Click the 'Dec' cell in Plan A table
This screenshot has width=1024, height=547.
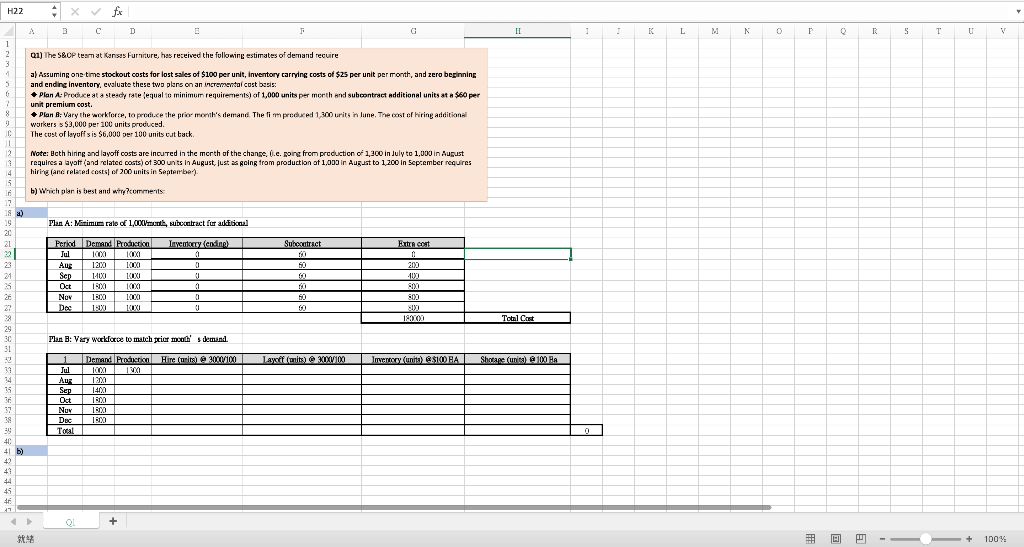pos(65,307)
